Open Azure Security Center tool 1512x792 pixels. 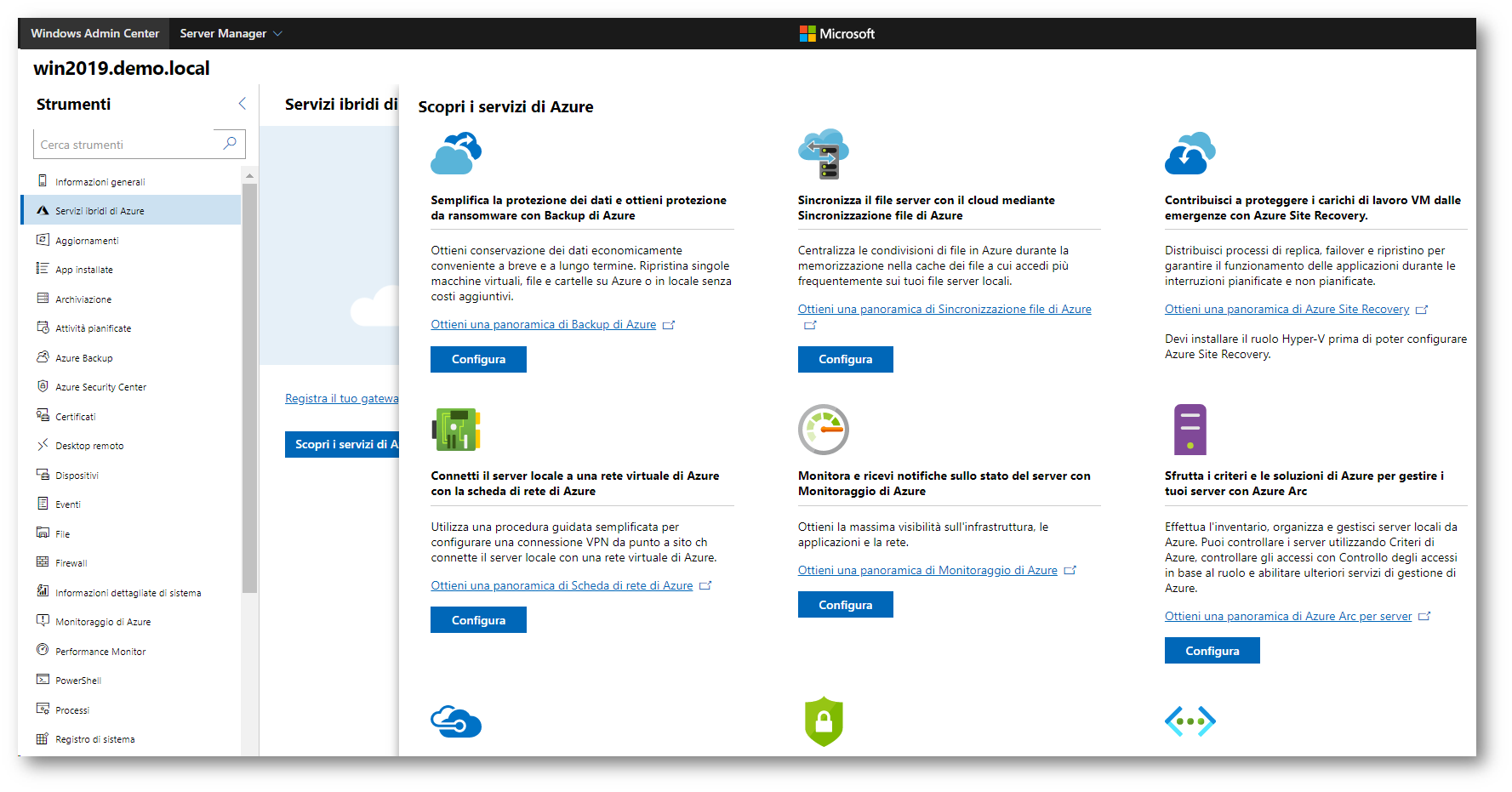pos(131,387)
